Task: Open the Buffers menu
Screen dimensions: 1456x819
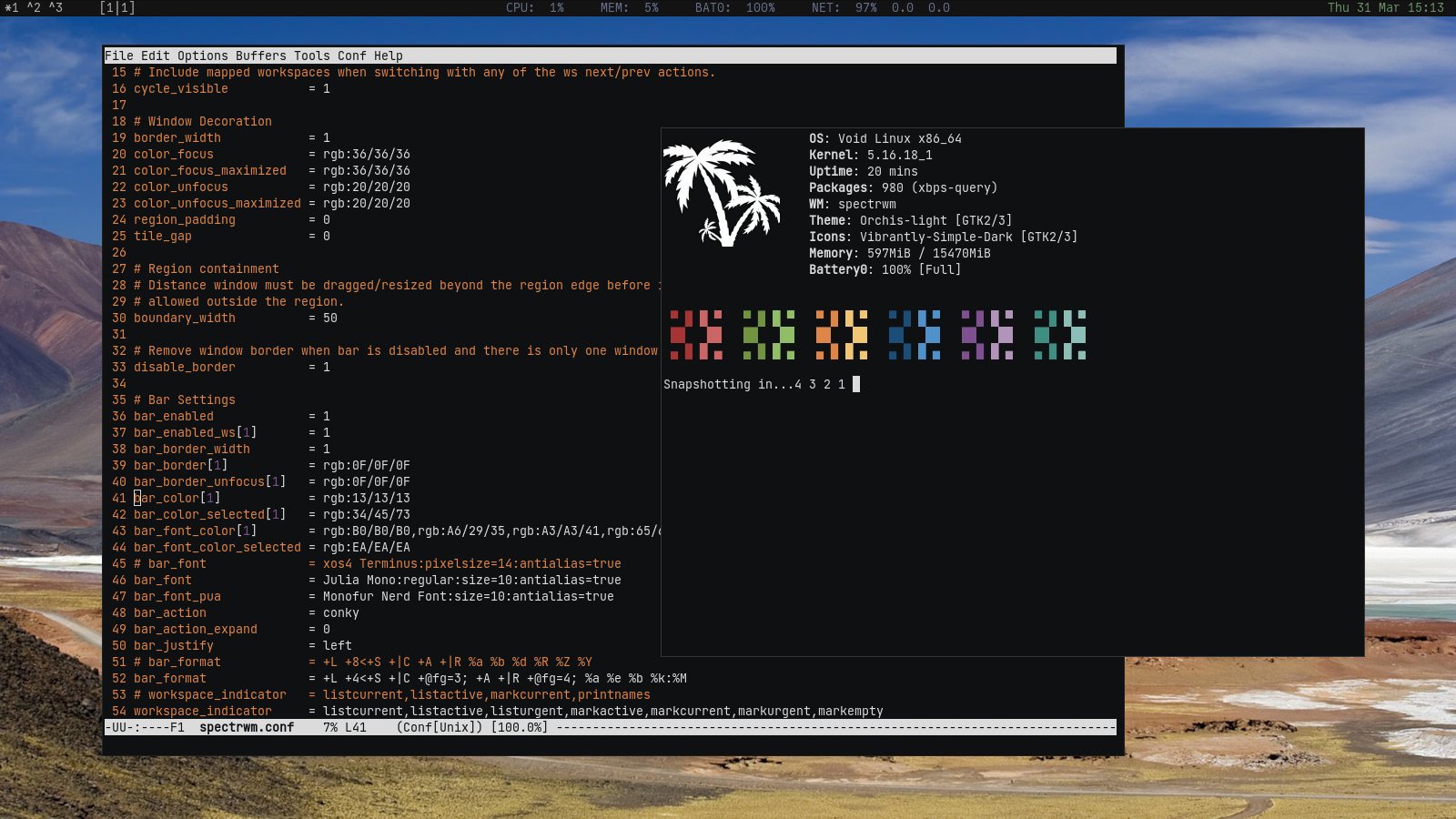Action: [261, 56]
